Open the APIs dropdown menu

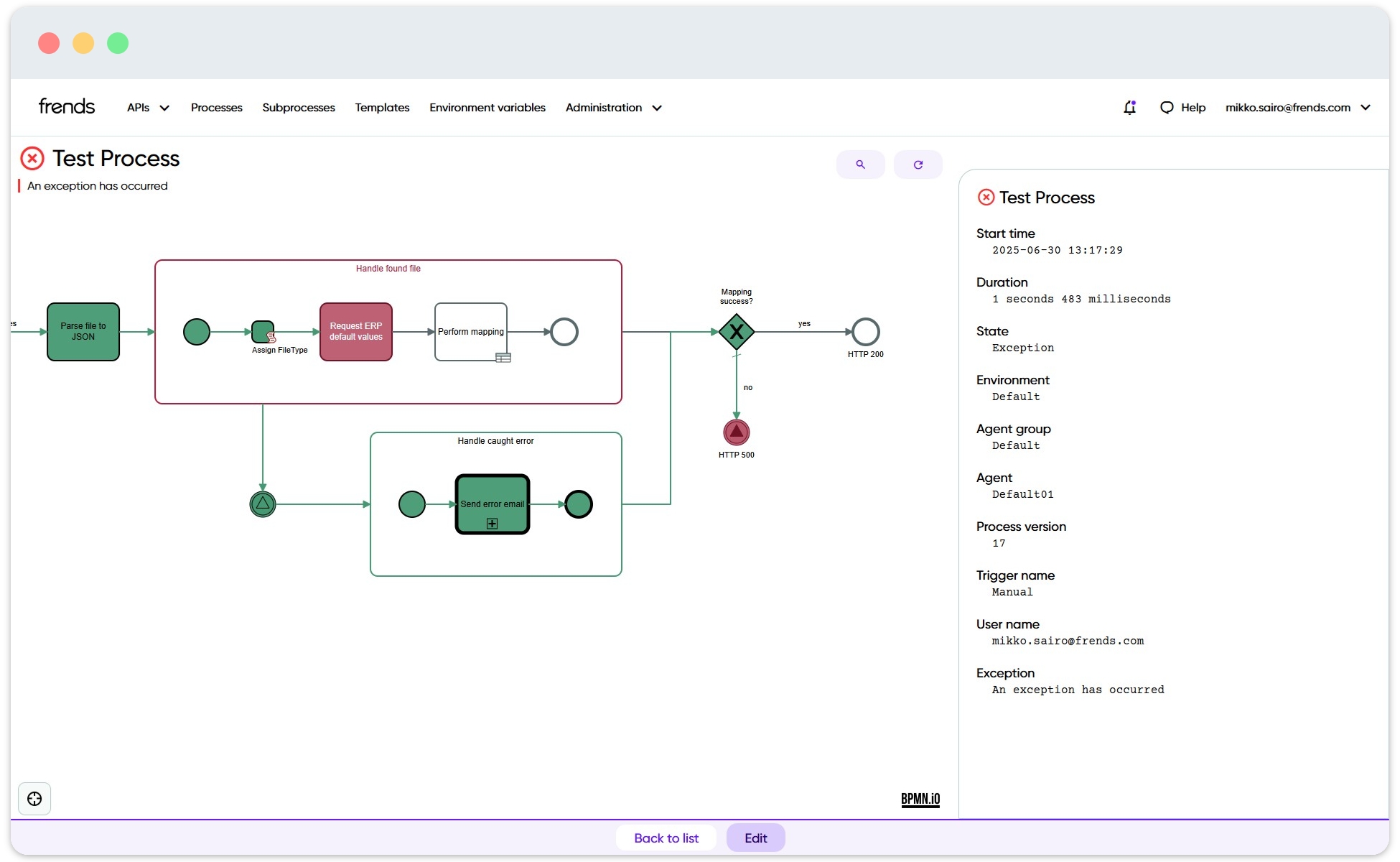click(x=148, y=108)
